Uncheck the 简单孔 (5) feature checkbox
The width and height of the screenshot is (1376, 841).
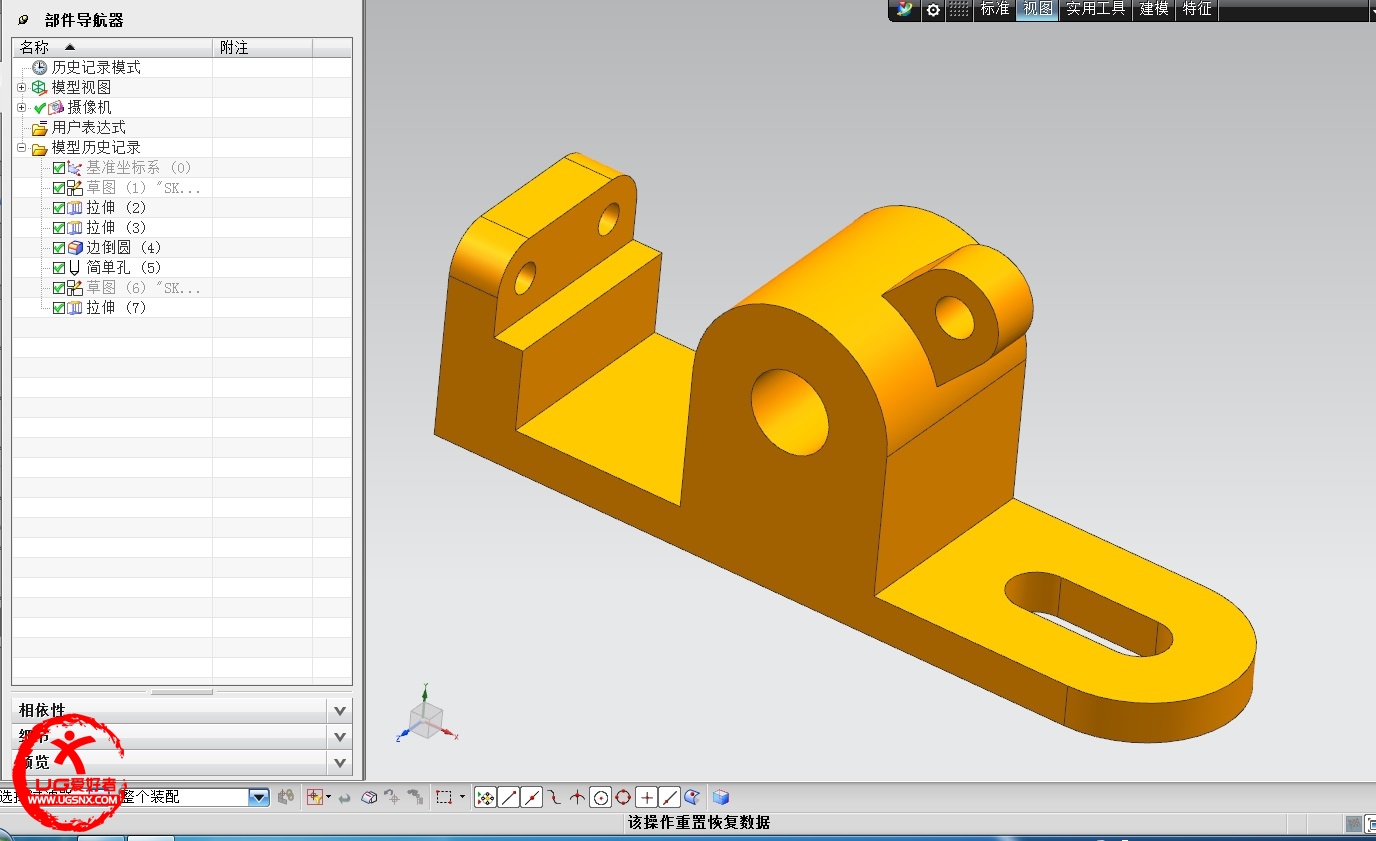[59, 267]
